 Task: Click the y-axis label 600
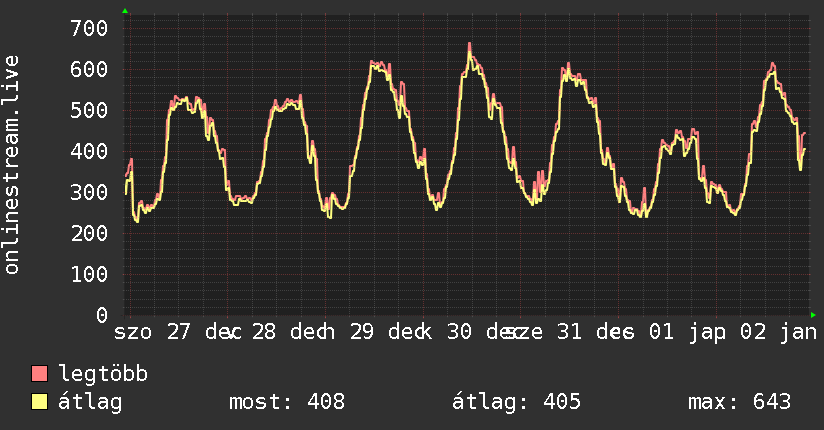(x=89, y=69)
